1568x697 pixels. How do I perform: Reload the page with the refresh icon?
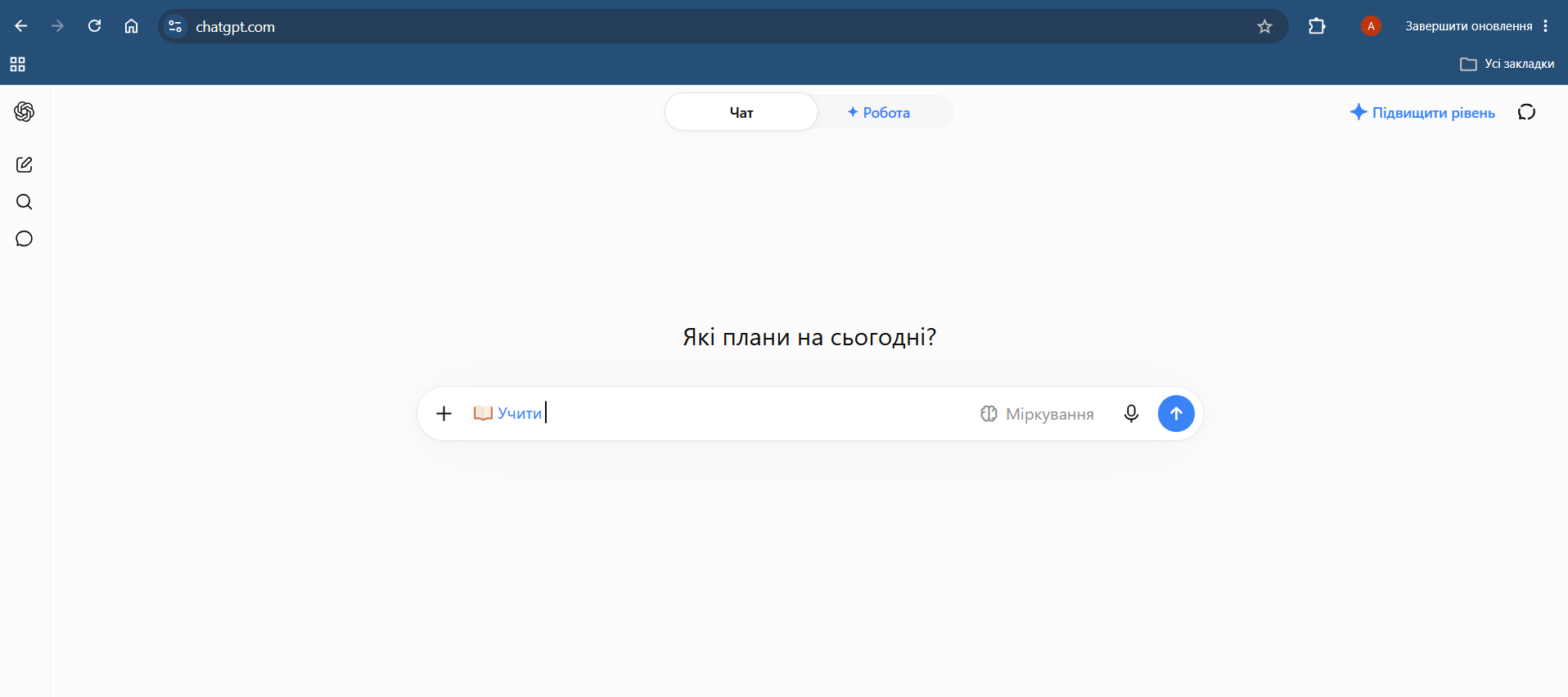(x=94, y=26)
